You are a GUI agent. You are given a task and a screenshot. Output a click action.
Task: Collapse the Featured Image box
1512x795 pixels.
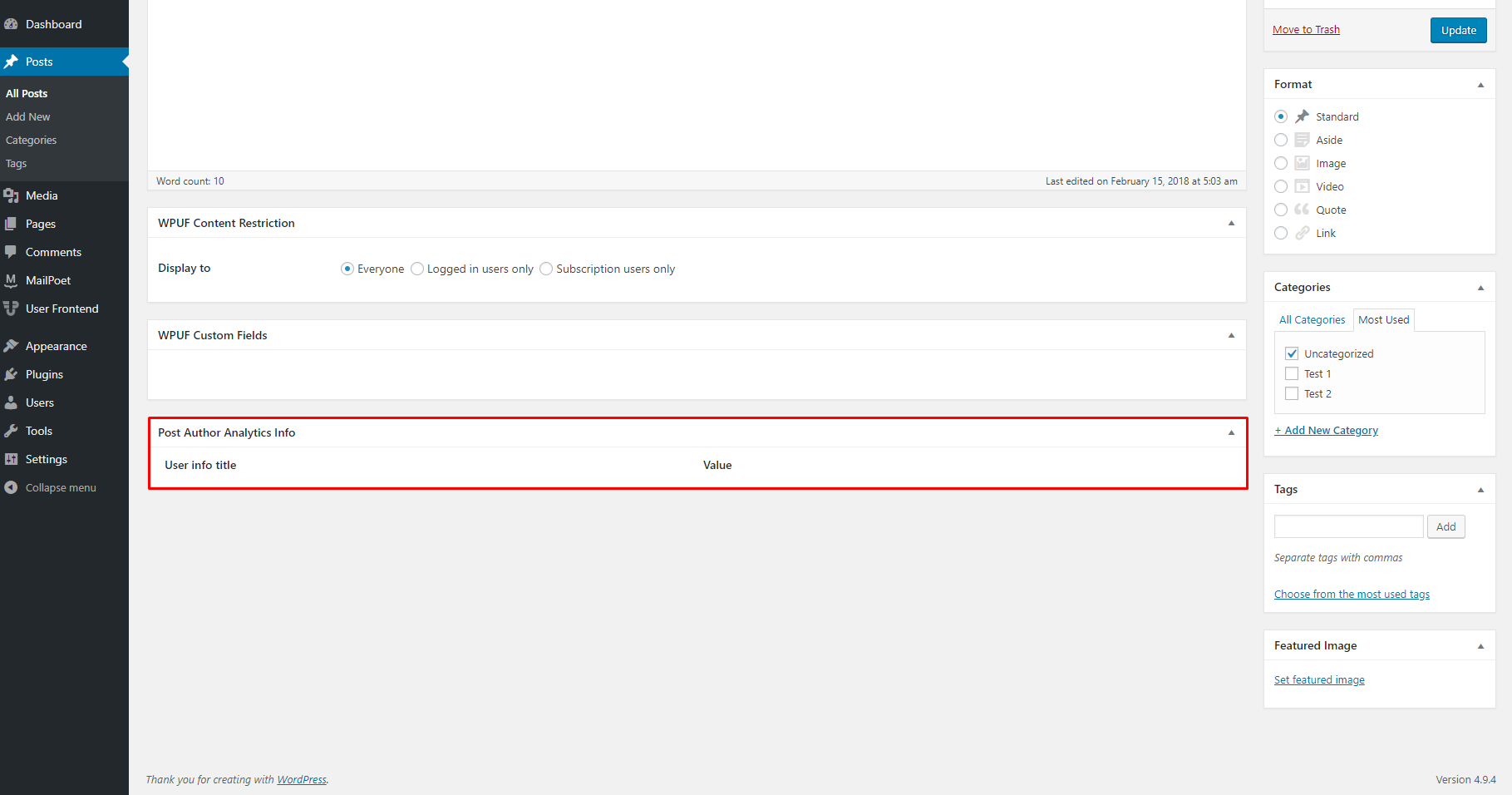pos(1480,646)
